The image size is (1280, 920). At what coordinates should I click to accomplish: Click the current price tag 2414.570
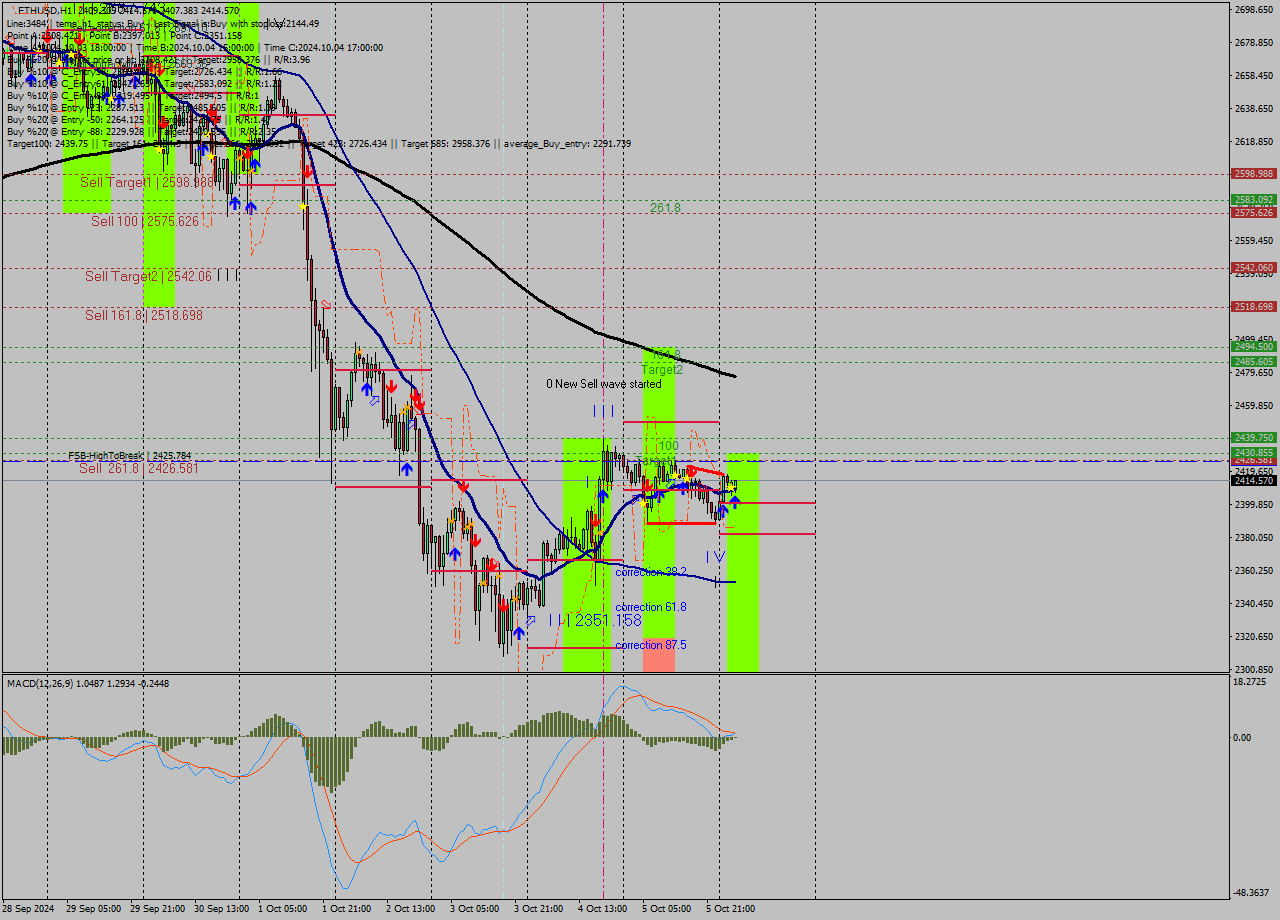click(x=1253, y=480)
